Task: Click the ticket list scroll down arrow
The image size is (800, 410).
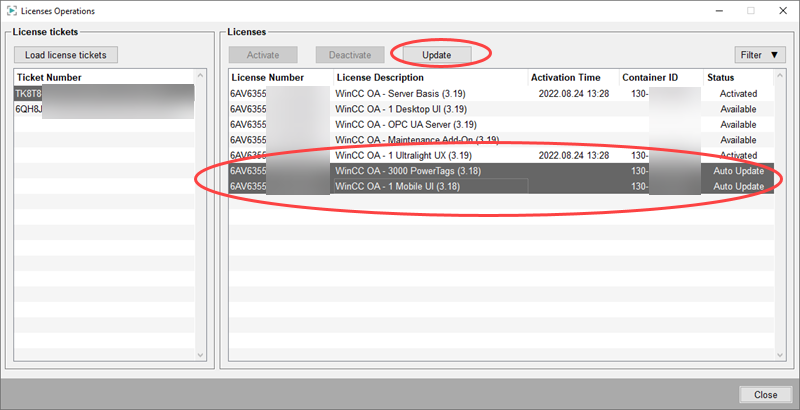Action: point(200,355)
